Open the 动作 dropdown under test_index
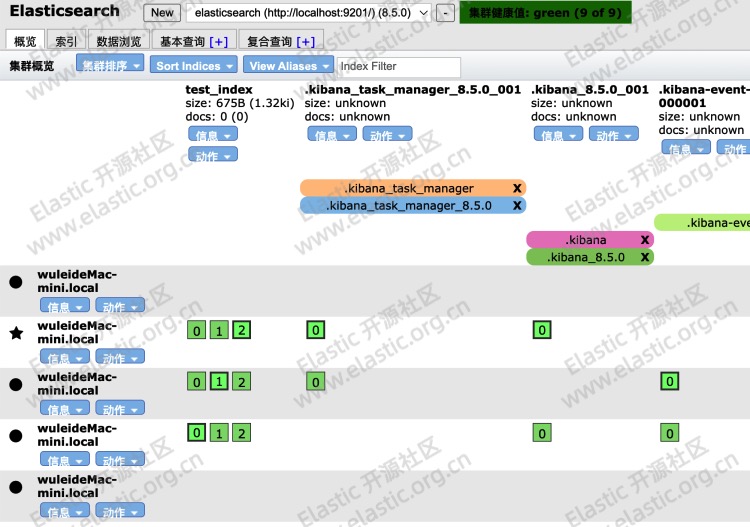This screenshot has height=527, width=750. click(213, 155)
